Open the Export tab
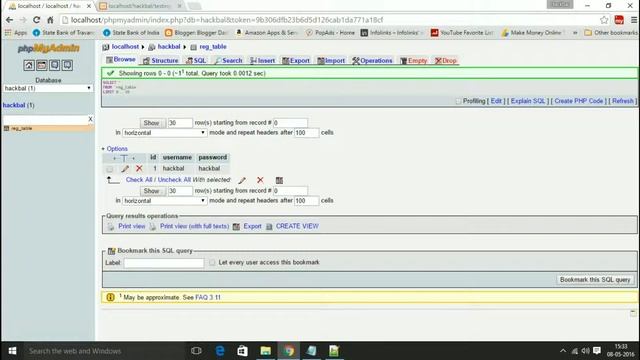Viewport: 640px width, 360px height. pyautogui.click(x=296, y=60)
